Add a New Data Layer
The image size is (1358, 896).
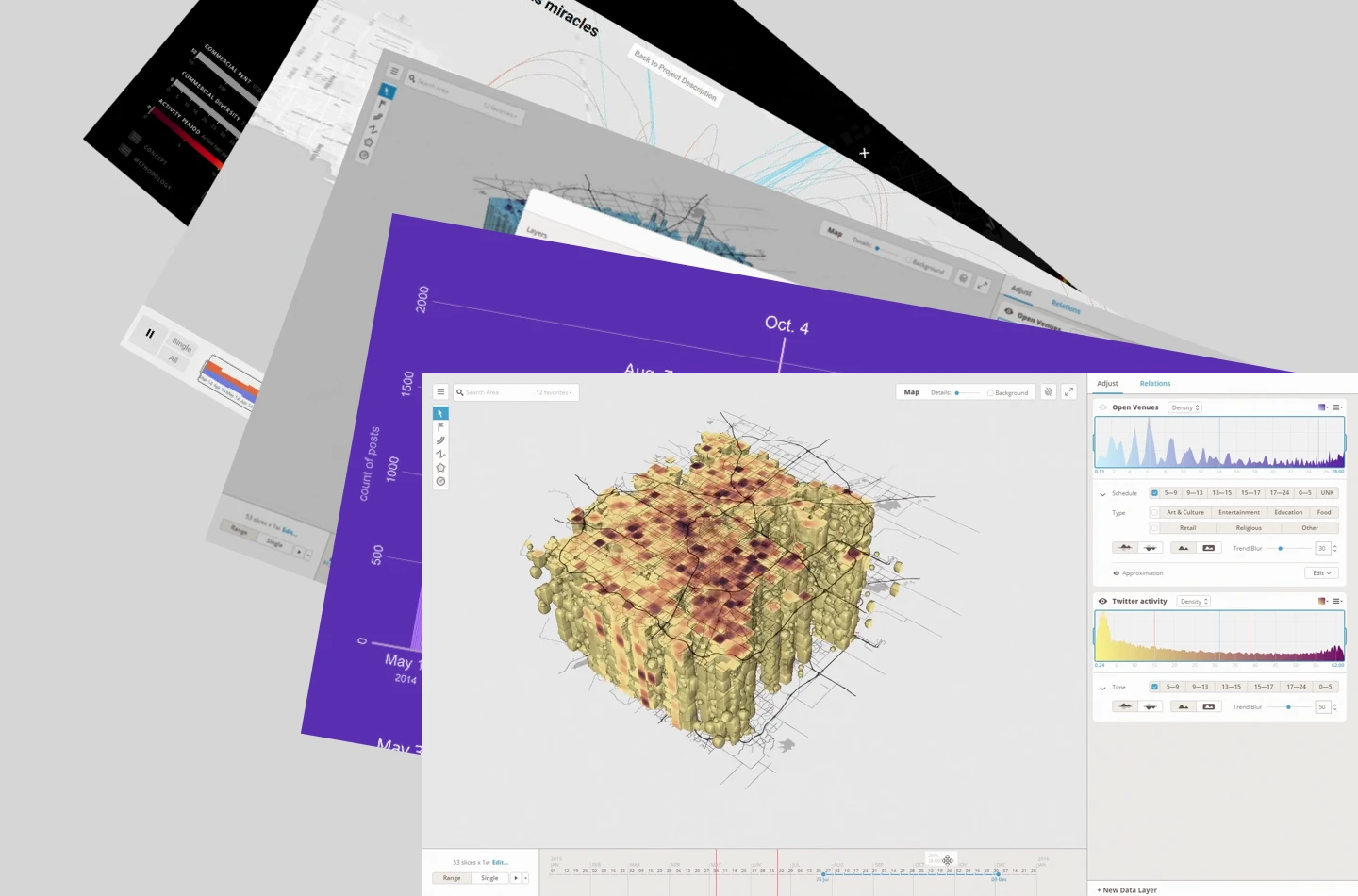tap(1128, 890)
